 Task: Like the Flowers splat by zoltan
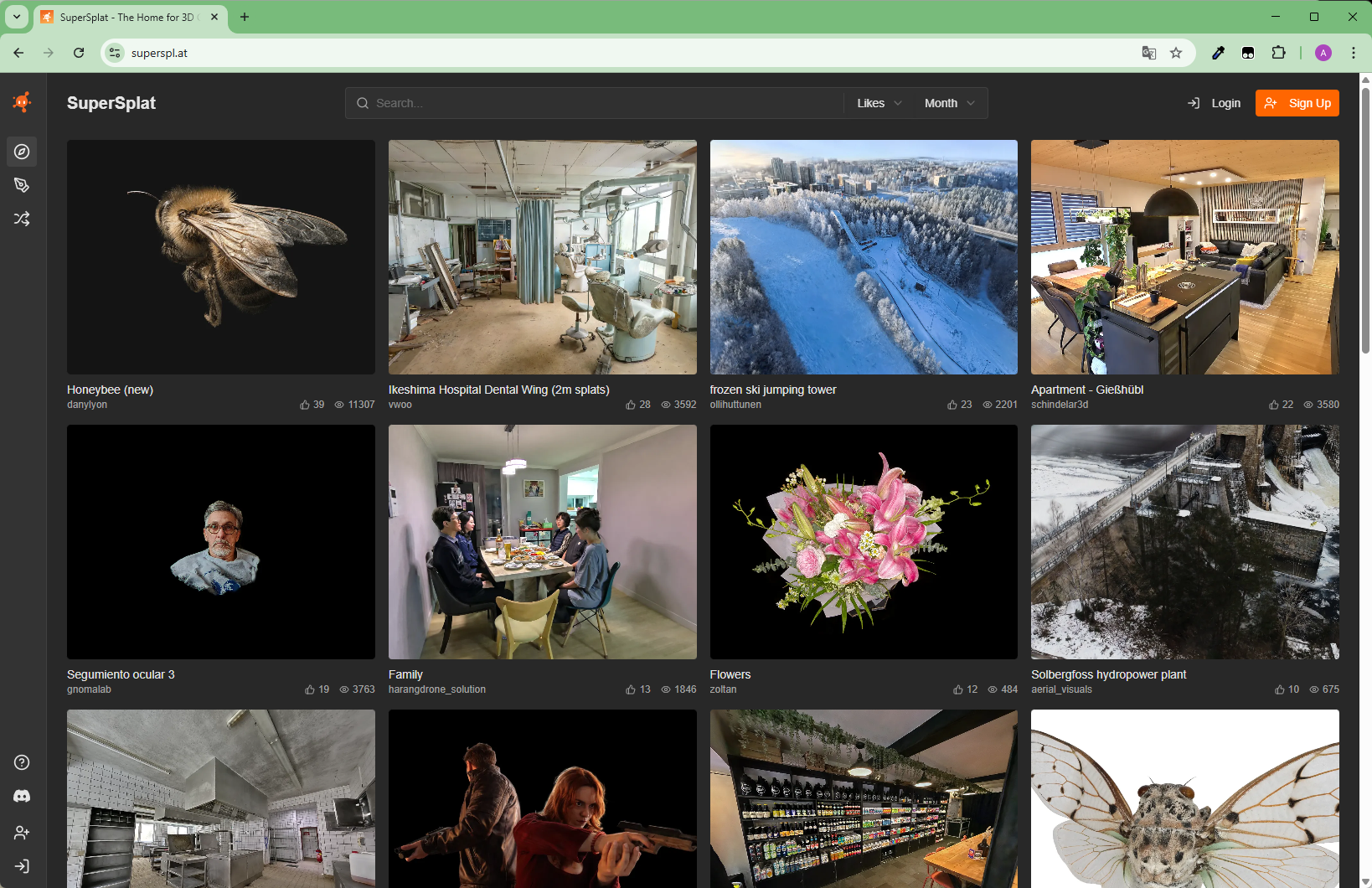click(x=958, y=689)
